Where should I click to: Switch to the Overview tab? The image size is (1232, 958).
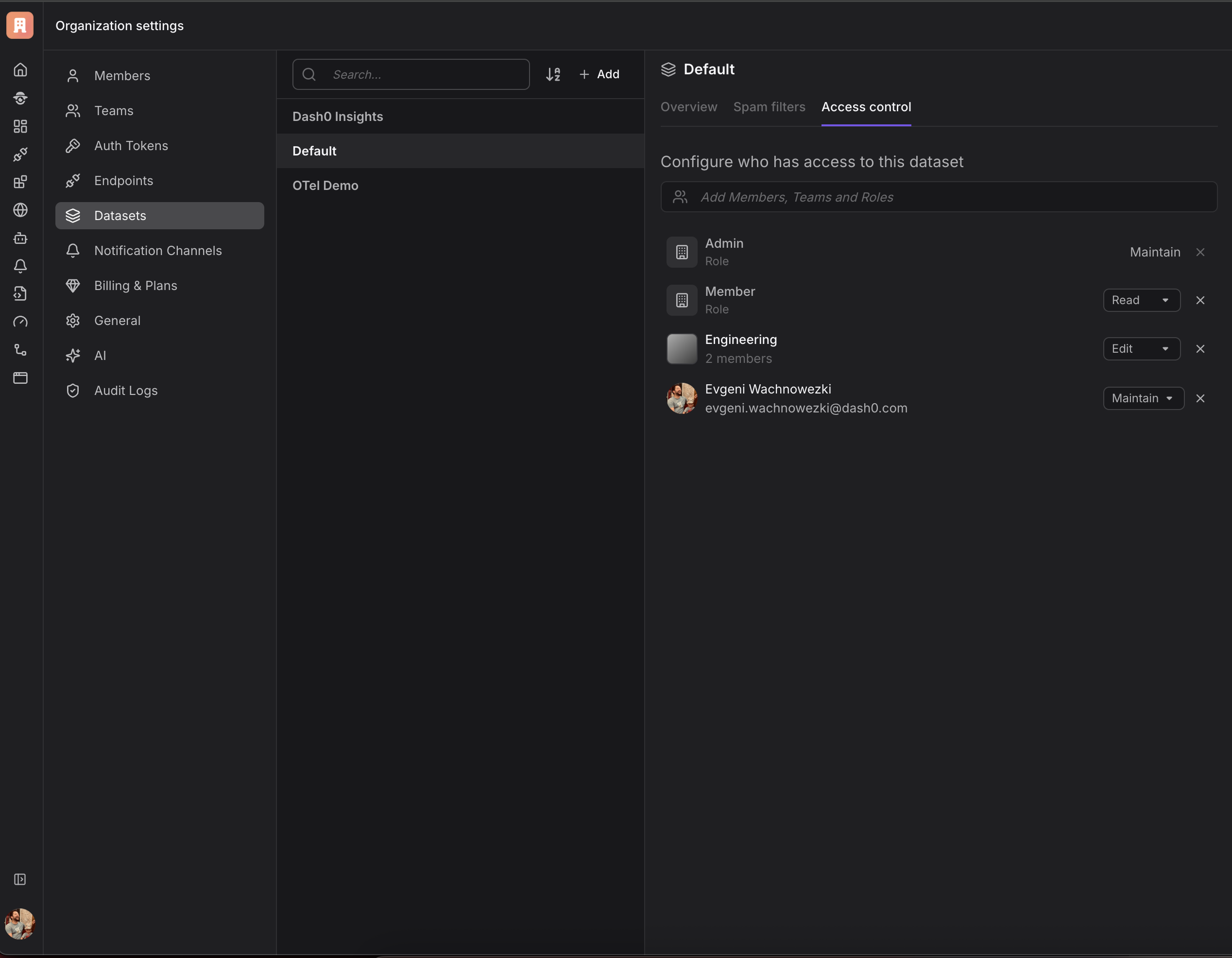click(x=689, y=107)
